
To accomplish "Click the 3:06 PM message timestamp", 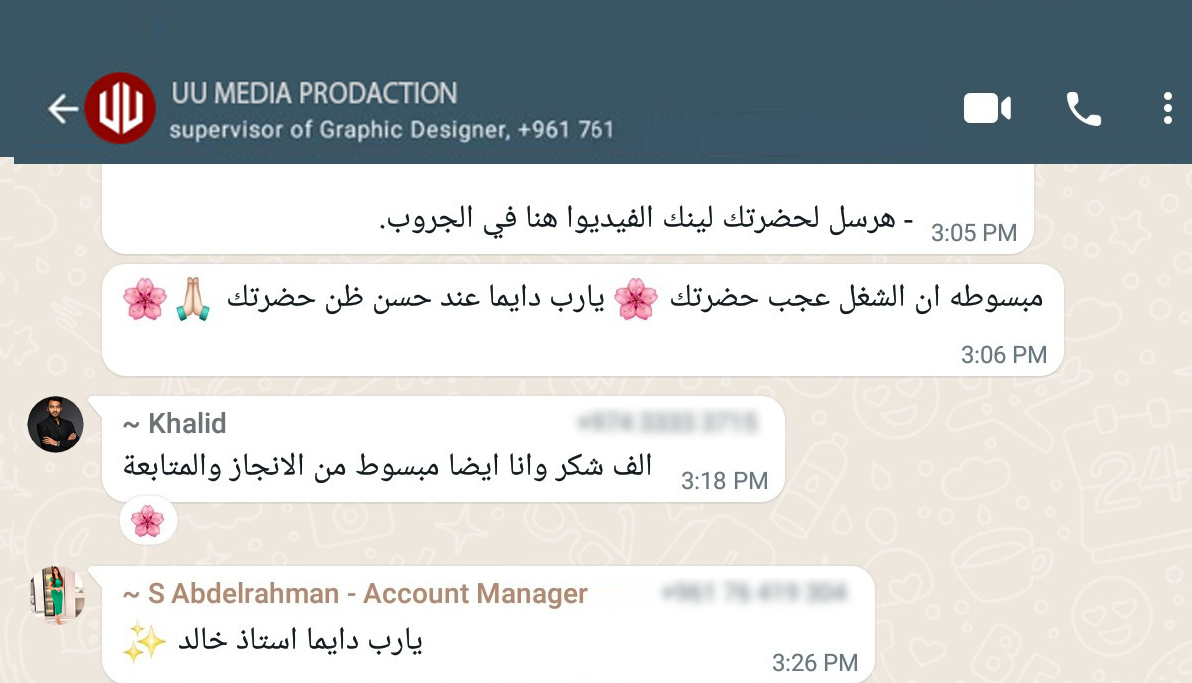I will click(1003, 354).
